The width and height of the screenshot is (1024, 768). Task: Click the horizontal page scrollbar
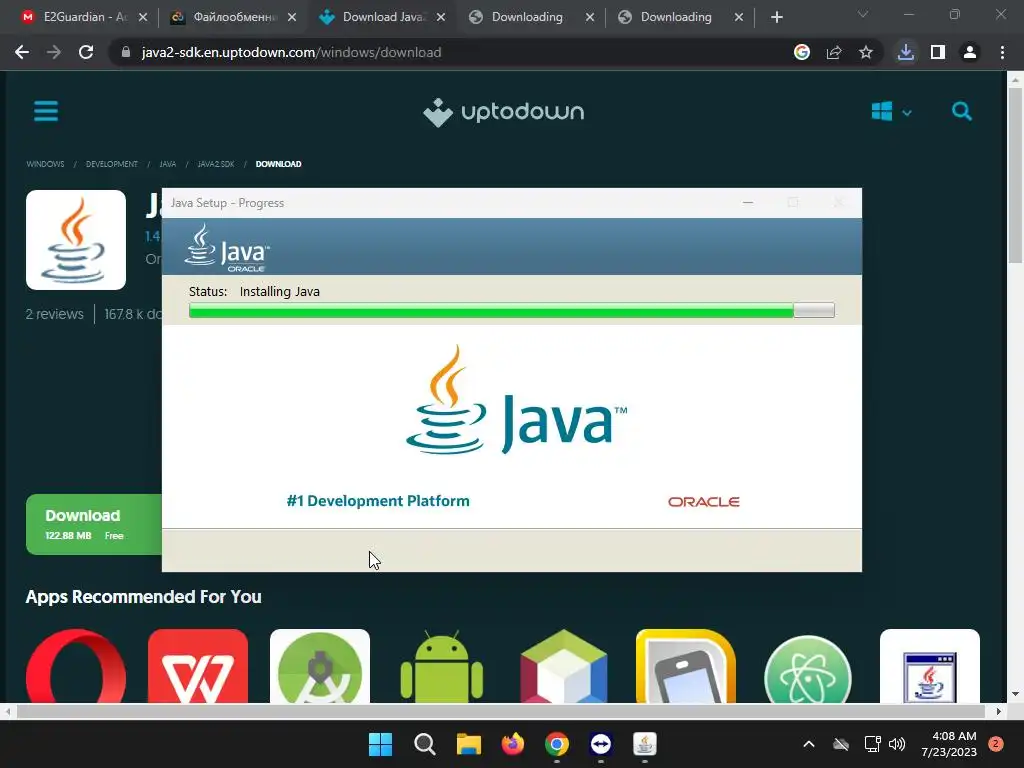coord(501,711)
